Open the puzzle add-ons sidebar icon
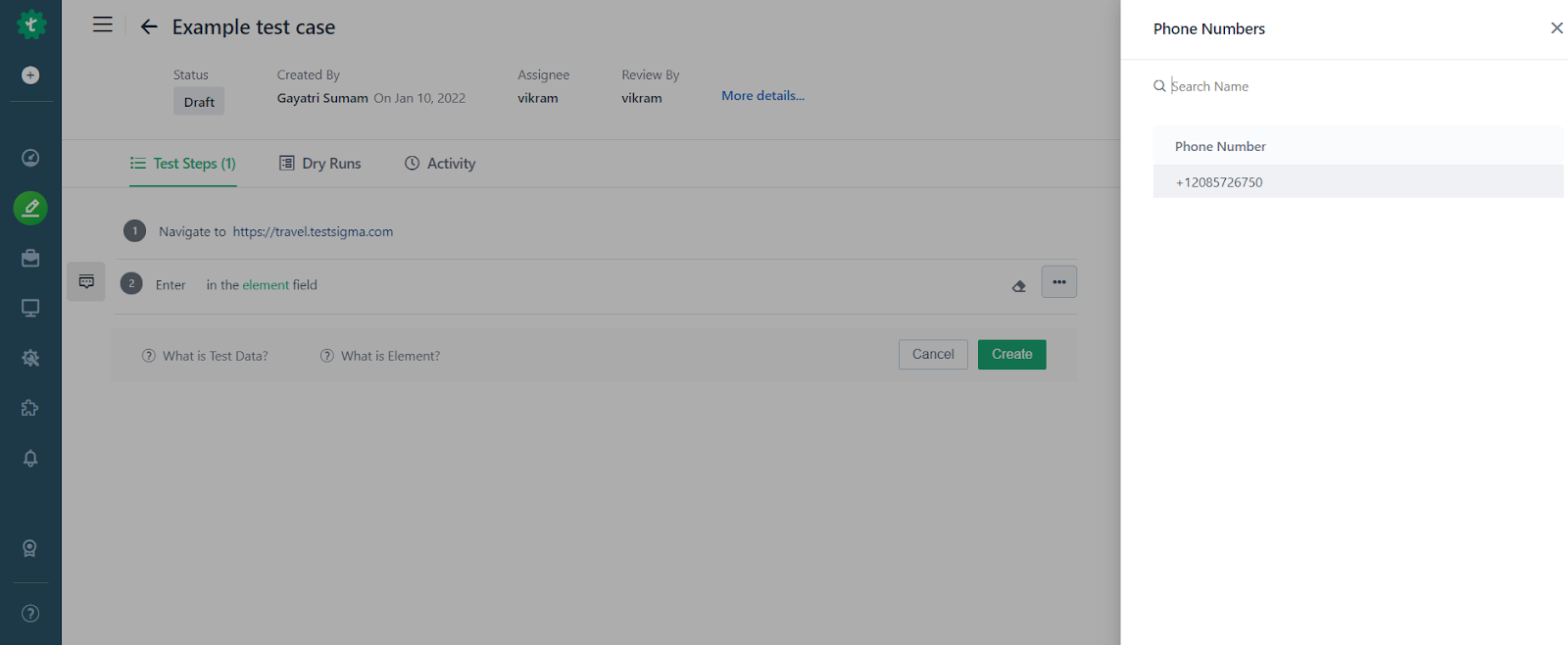 tap(30, 408)
